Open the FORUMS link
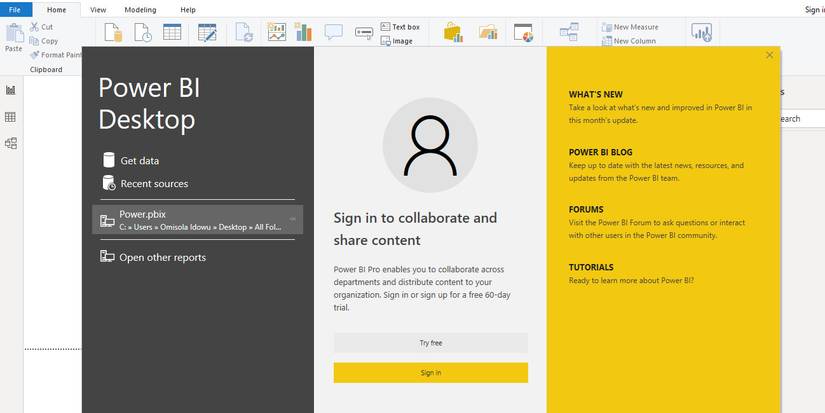825x413 pixels. tap(586, 209)
